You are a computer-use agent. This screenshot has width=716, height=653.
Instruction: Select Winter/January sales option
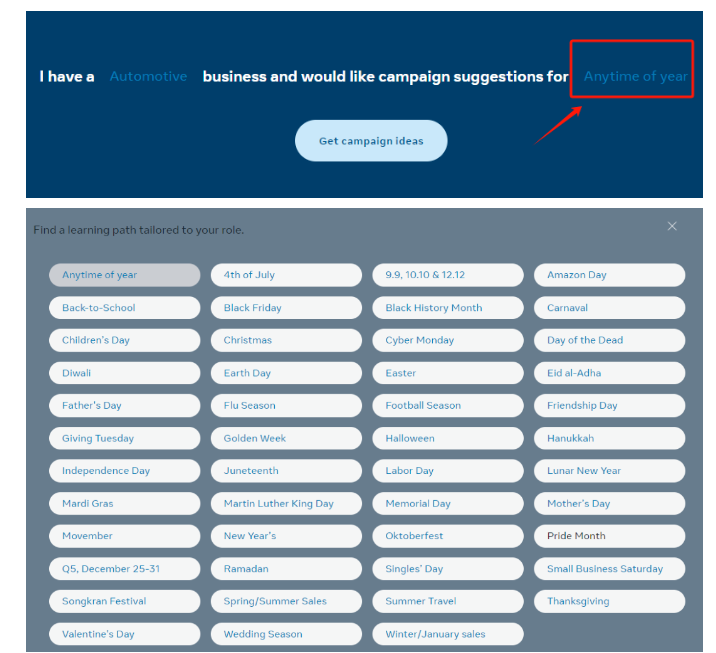pyautogui.click(x=448, y=634)
